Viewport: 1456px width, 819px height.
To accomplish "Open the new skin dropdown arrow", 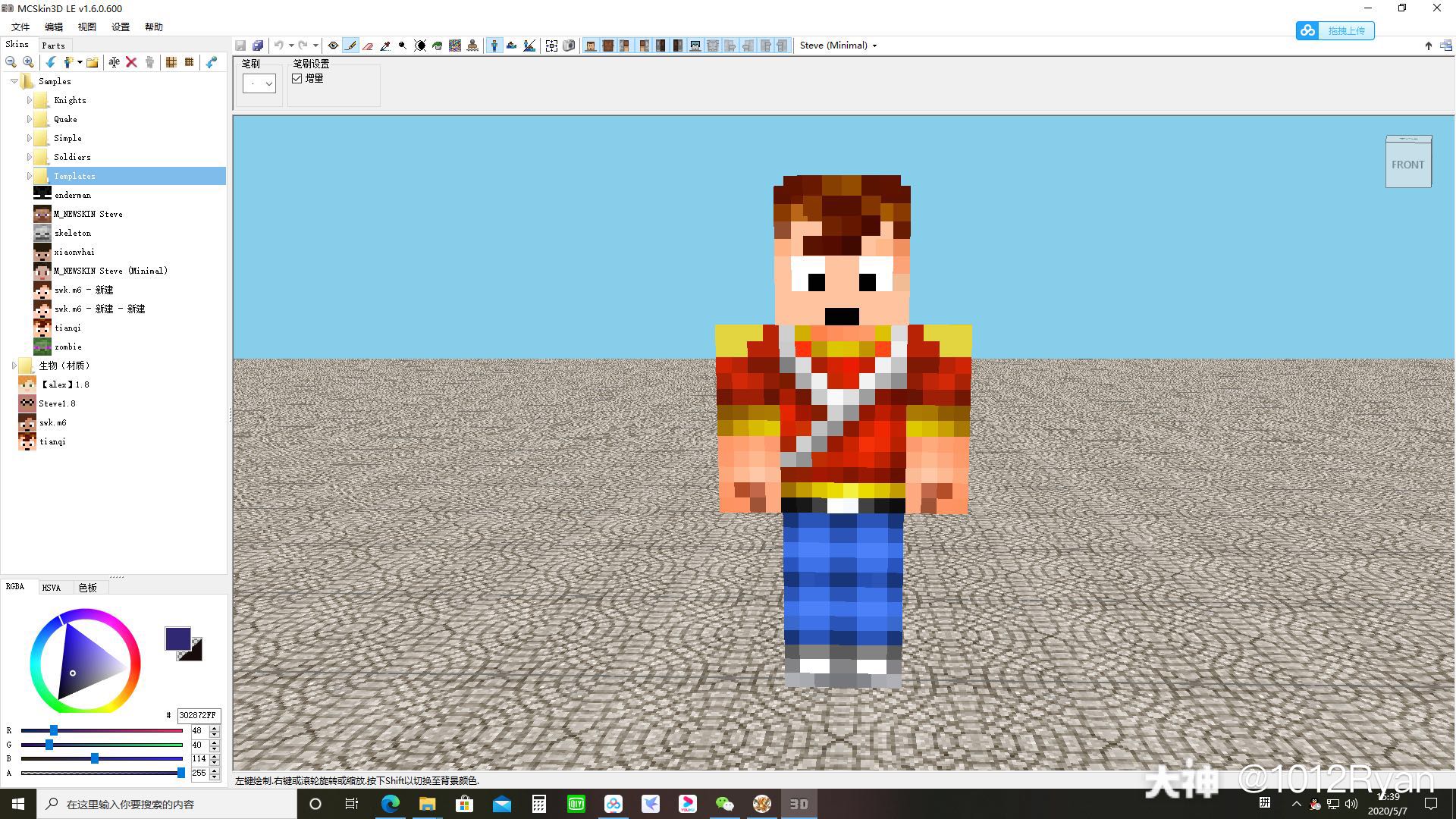I will tap(80, 62).
